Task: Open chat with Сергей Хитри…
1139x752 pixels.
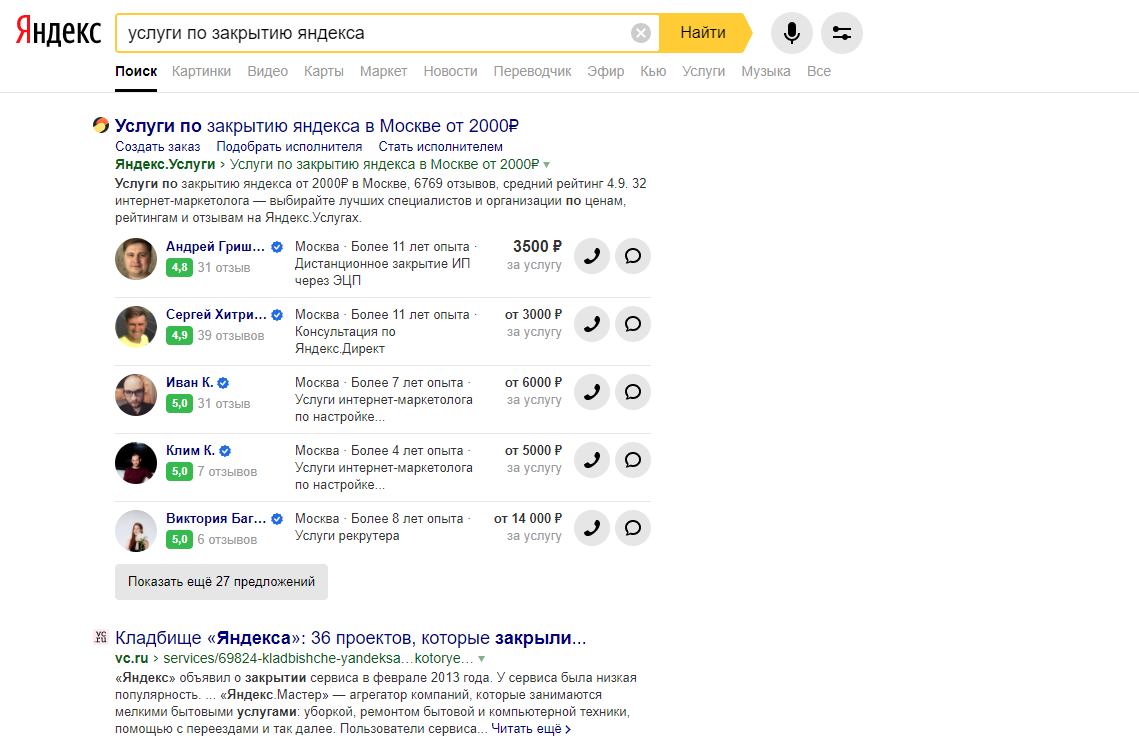Action: coord(633,324)
